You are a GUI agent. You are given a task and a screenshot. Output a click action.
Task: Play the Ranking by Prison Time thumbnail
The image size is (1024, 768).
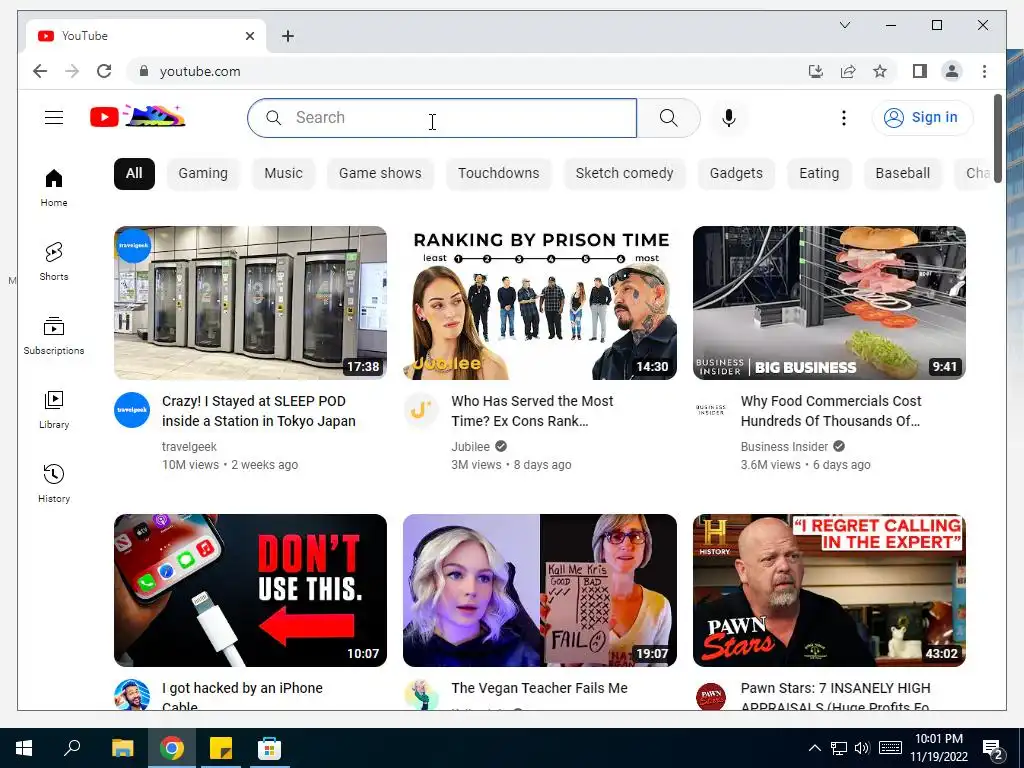539,302
